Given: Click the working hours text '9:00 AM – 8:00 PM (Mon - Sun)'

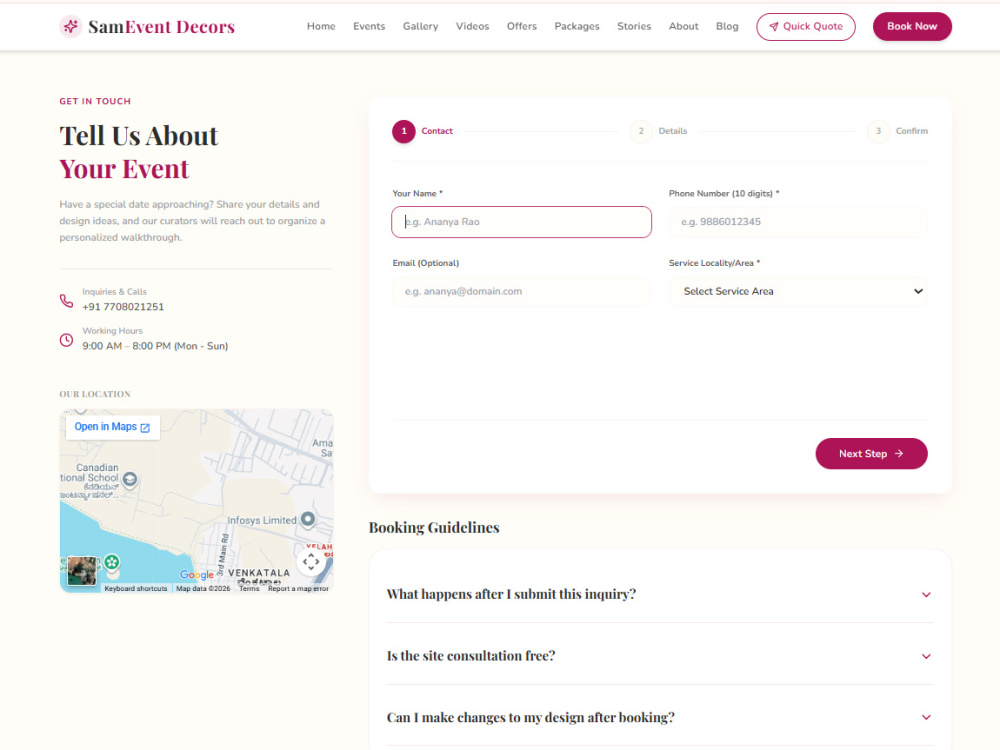Looking at the screenshot, I should click(155, 346).
